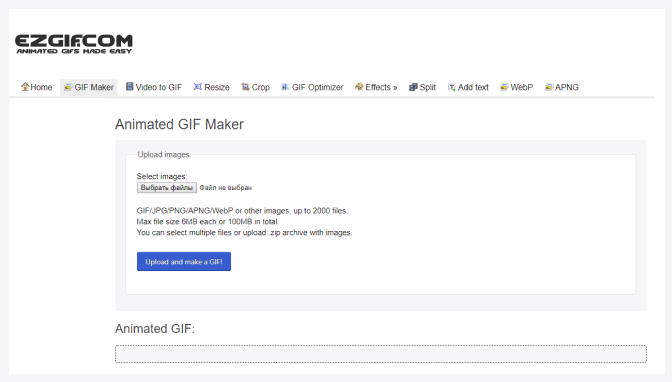This screenshot has height=382, width=672.
Task: Open the Resize tool label
Action: click(x=217, y=87)
